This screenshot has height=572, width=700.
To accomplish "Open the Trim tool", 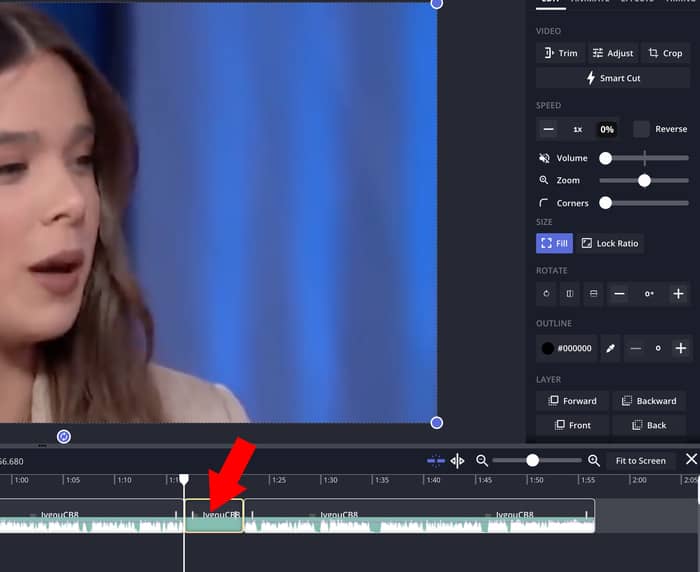I will (559, 53).
